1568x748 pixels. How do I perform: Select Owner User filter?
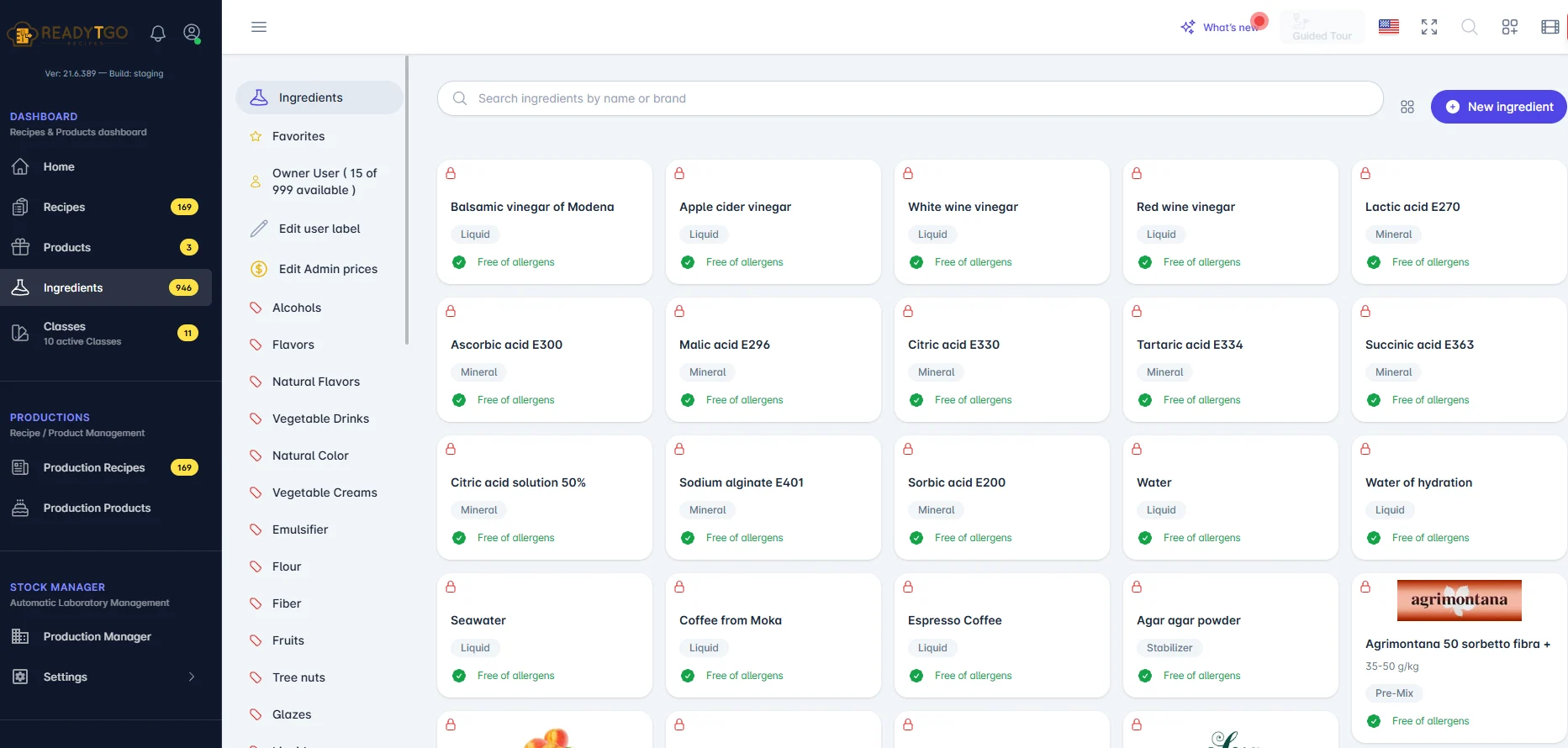pos(319,182)
